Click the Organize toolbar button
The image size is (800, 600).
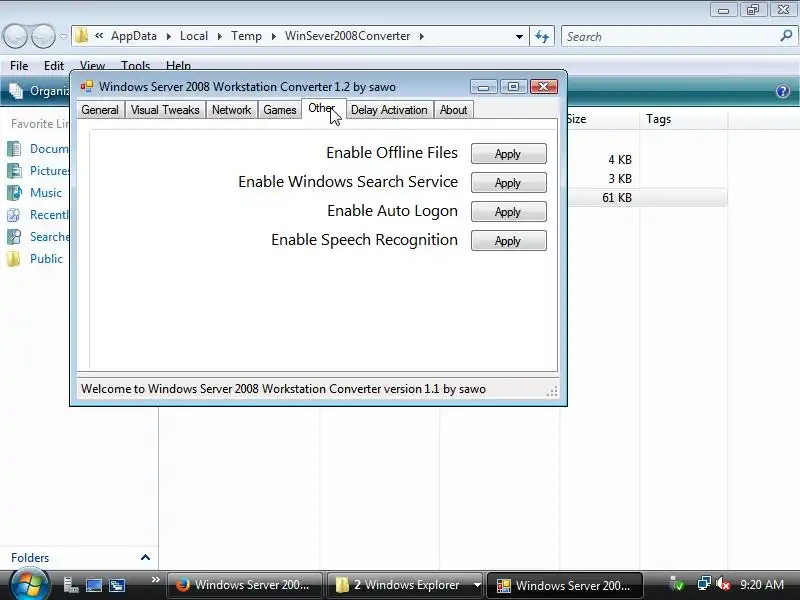coord(39,91)
